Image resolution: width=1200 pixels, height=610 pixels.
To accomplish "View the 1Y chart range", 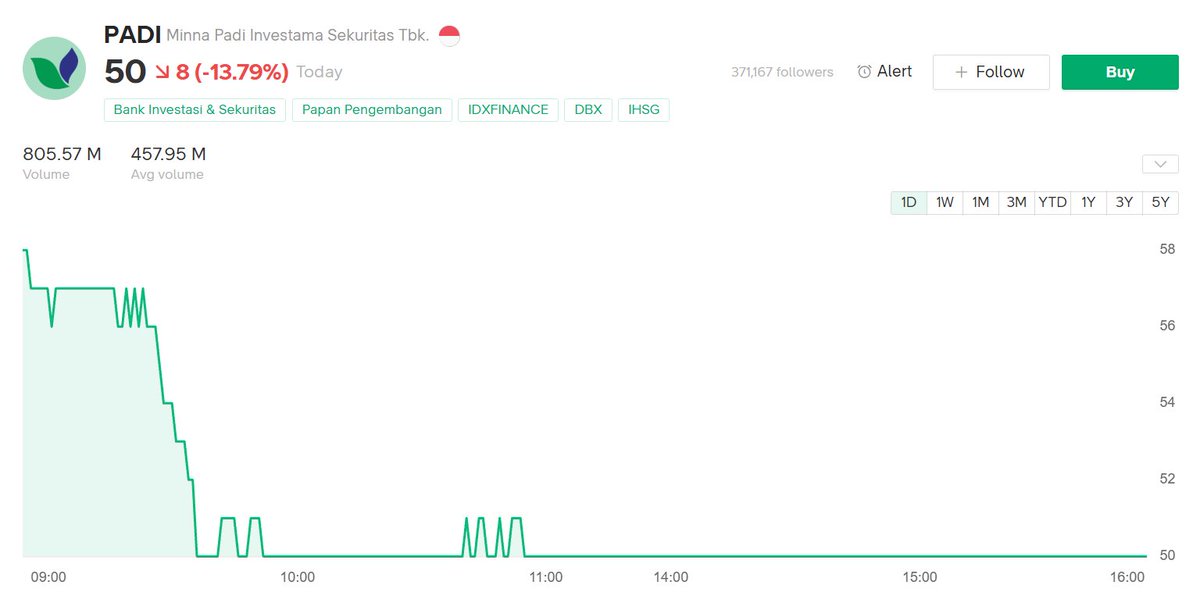I will [x=1089, y=202].
